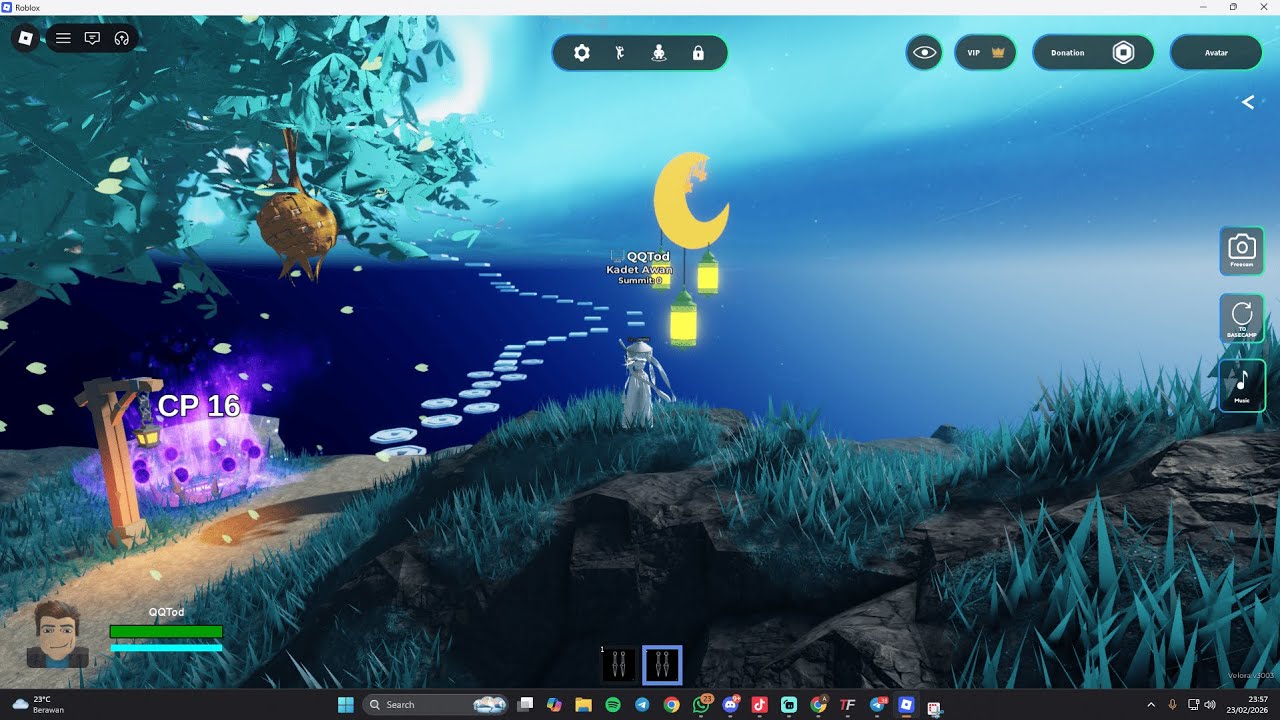1280x720 pixels.
Task: Open File Explorer from the taskbar
Action: [583, 705]
